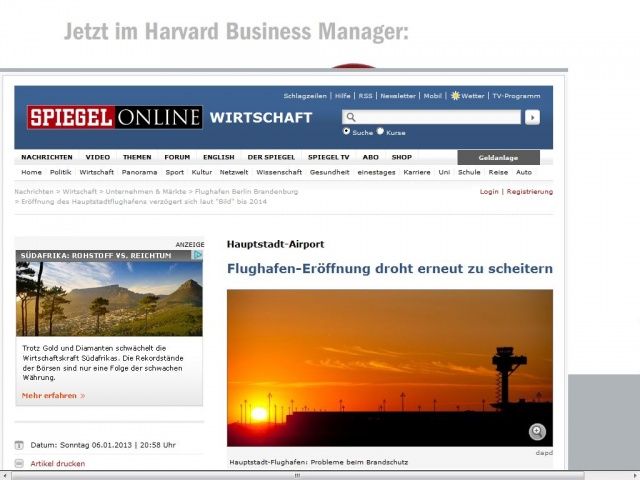
Task: Open the airport sunset photo
Action: [x=390, y=368]
